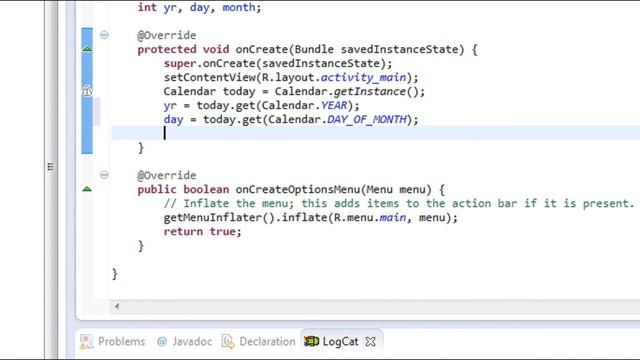This screenshot has height=360, width=640.
Task: Click the text 'int yr, day, month;'
Action: (x=199, y=7)
